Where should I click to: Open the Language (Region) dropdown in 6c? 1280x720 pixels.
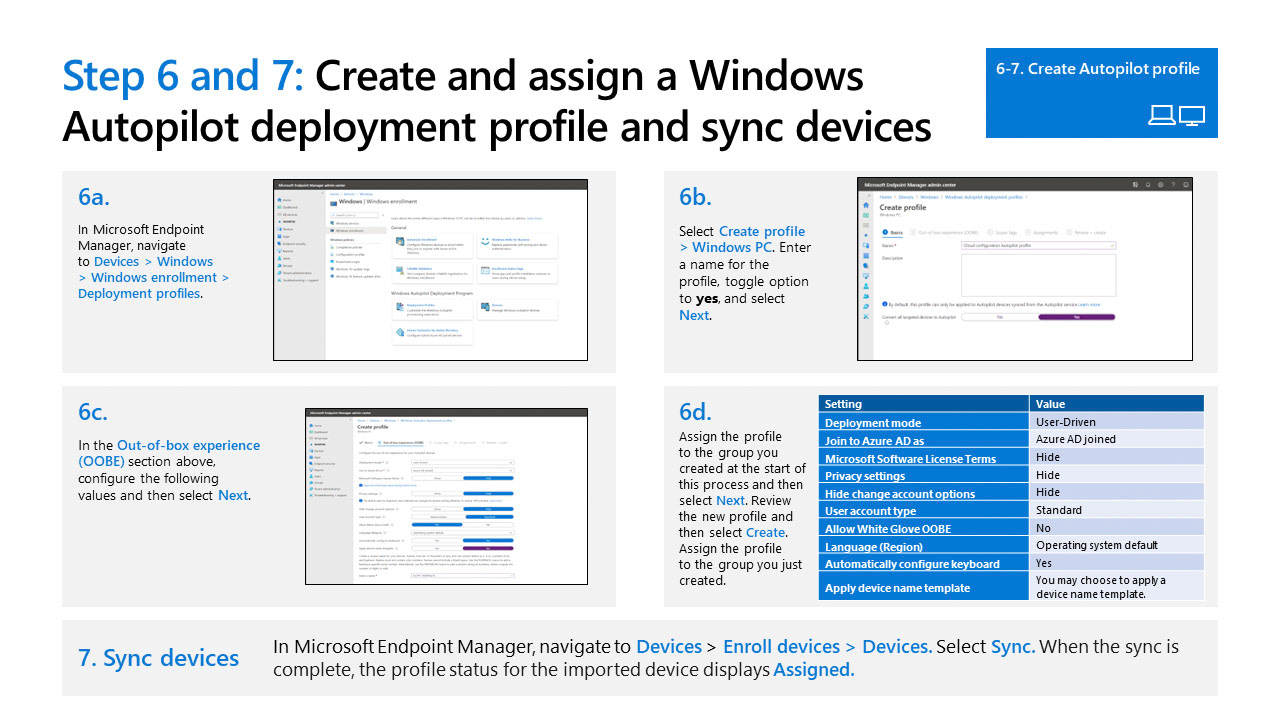[463, 533]
